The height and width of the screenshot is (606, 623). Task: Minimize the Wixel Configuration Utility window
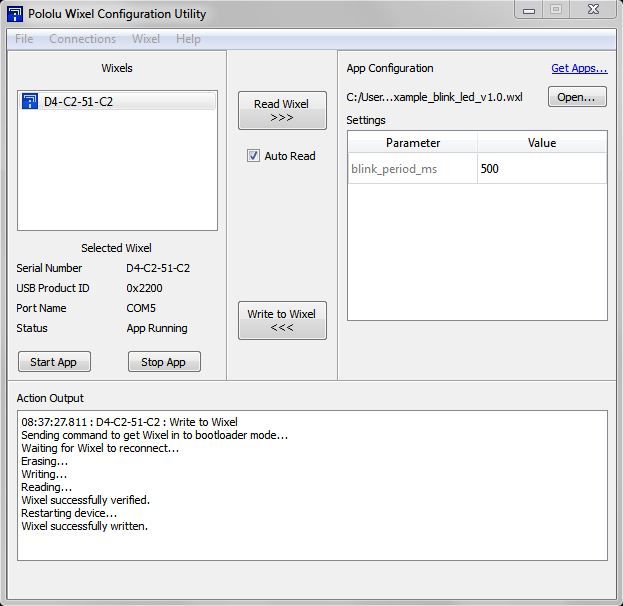[x=528, y=10]
